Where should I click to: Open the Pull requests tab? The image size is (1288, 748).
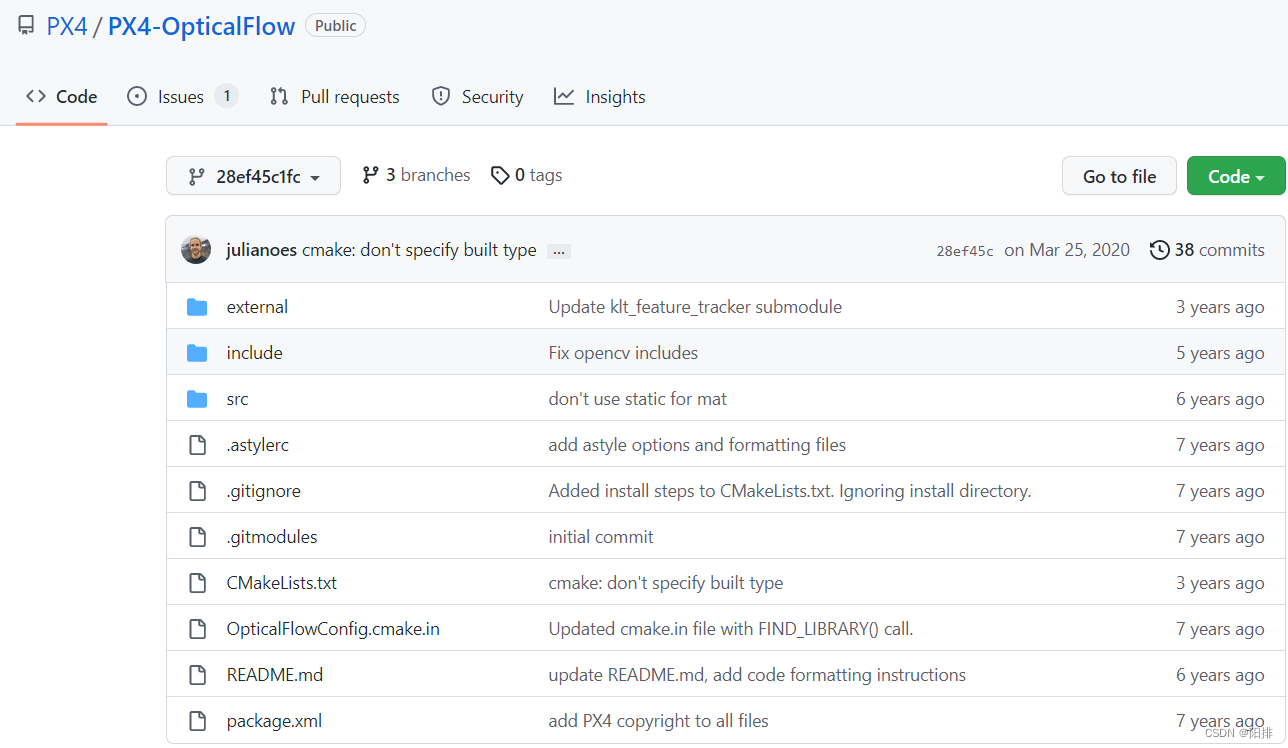tap(335, 97)
